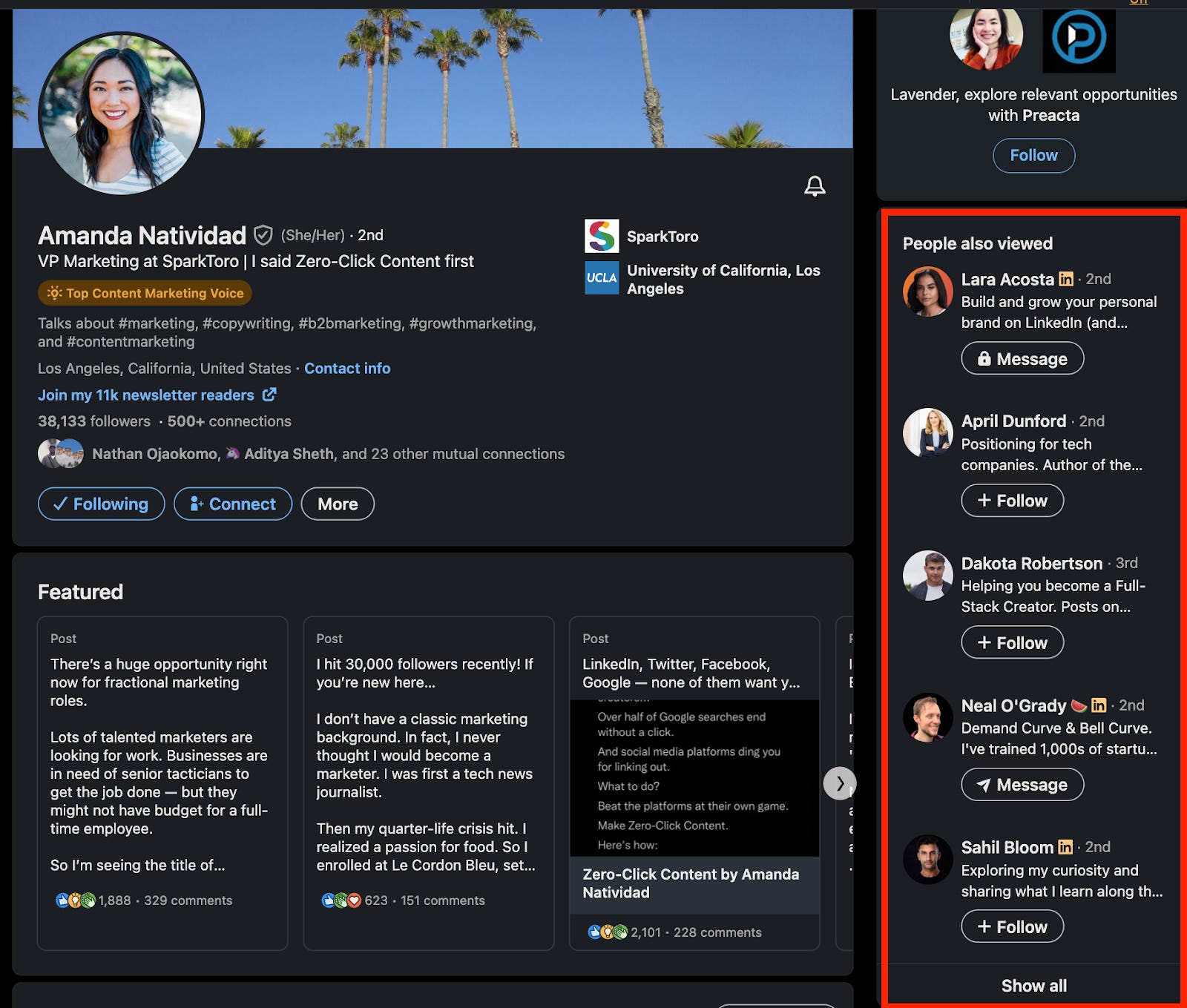1187x1008 pixels.
Task: Click the external link icon beside newsletter readers
Action: coord(269,395)
